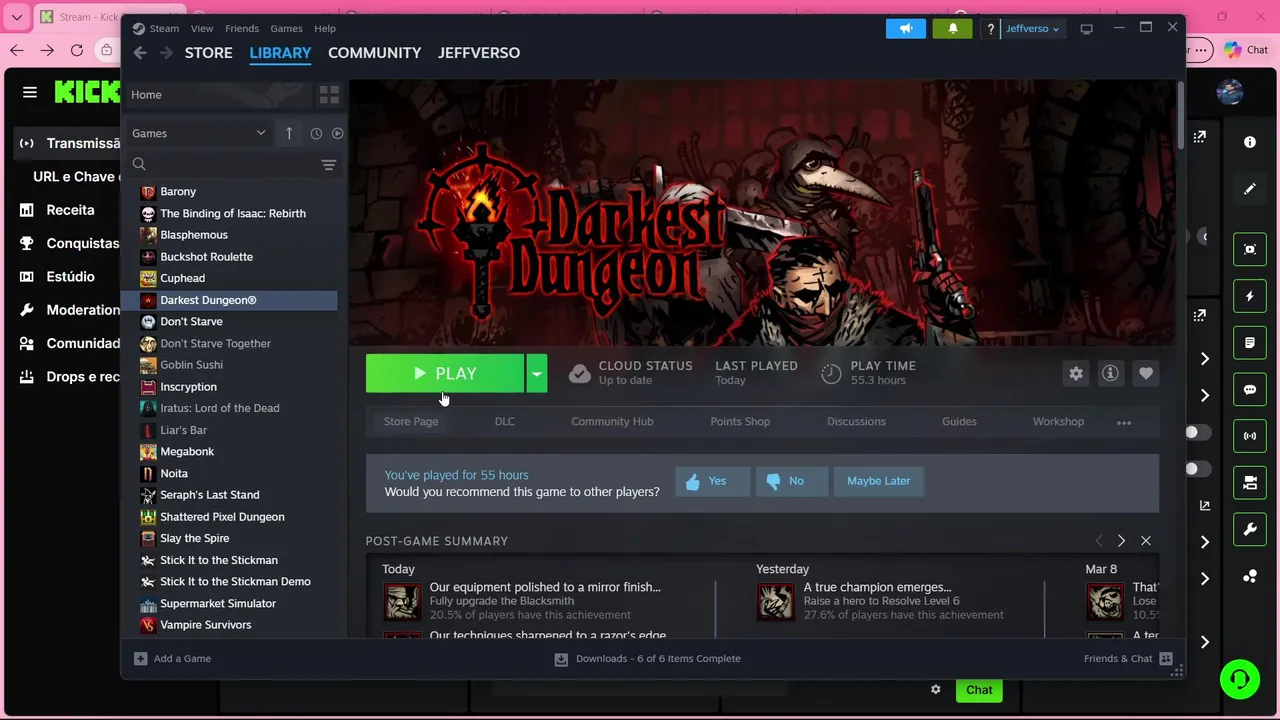Click the thumbs-up Yes recommend button
1280x720 pixels.
711,481
